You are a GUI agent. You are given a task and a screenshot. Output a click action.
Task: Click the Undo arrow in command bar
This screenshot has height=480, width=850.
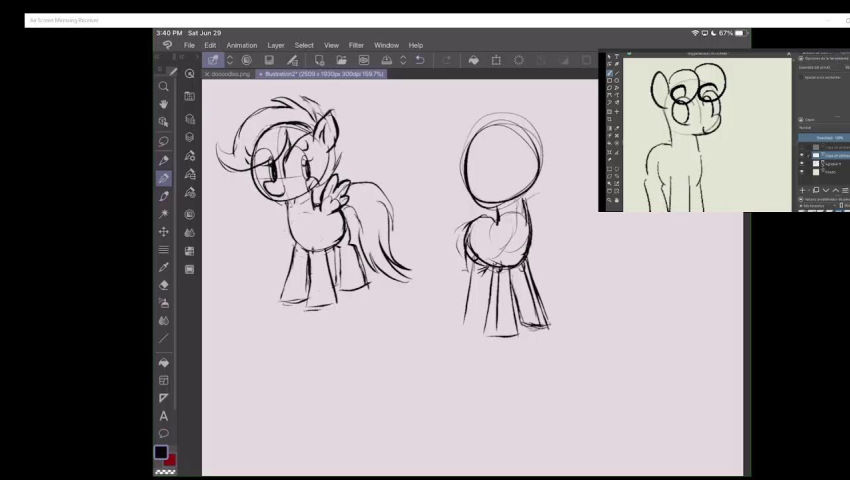(420, 60)
